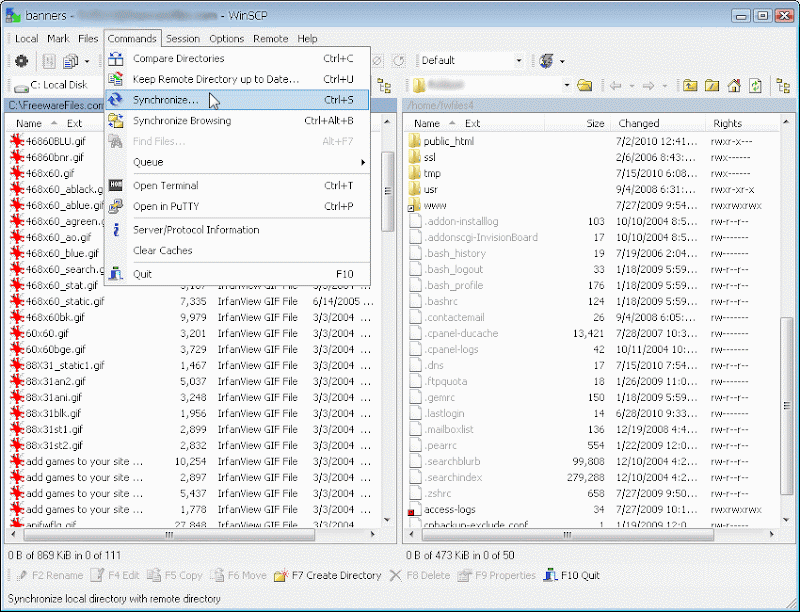
Task: Choose Quit from Commands menu
Action: [x=237, y=274]
